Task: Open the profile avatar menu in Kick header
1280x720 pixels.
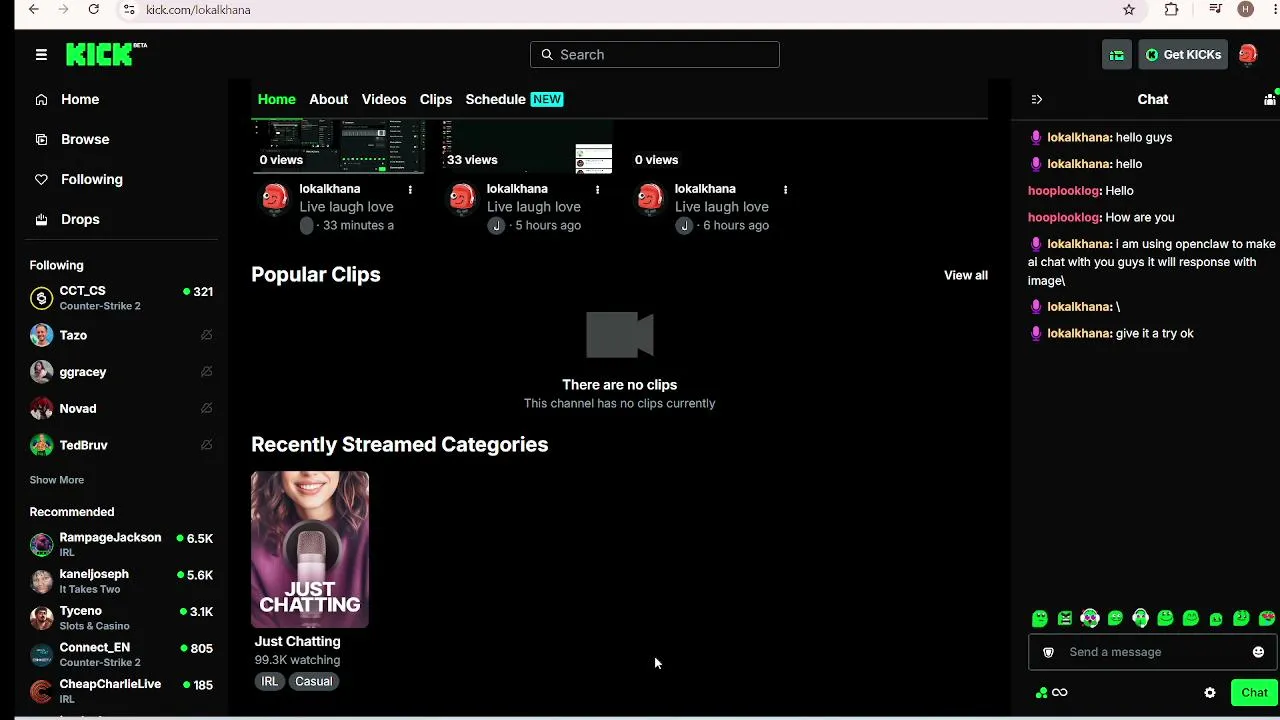Action: point(1247,55)
